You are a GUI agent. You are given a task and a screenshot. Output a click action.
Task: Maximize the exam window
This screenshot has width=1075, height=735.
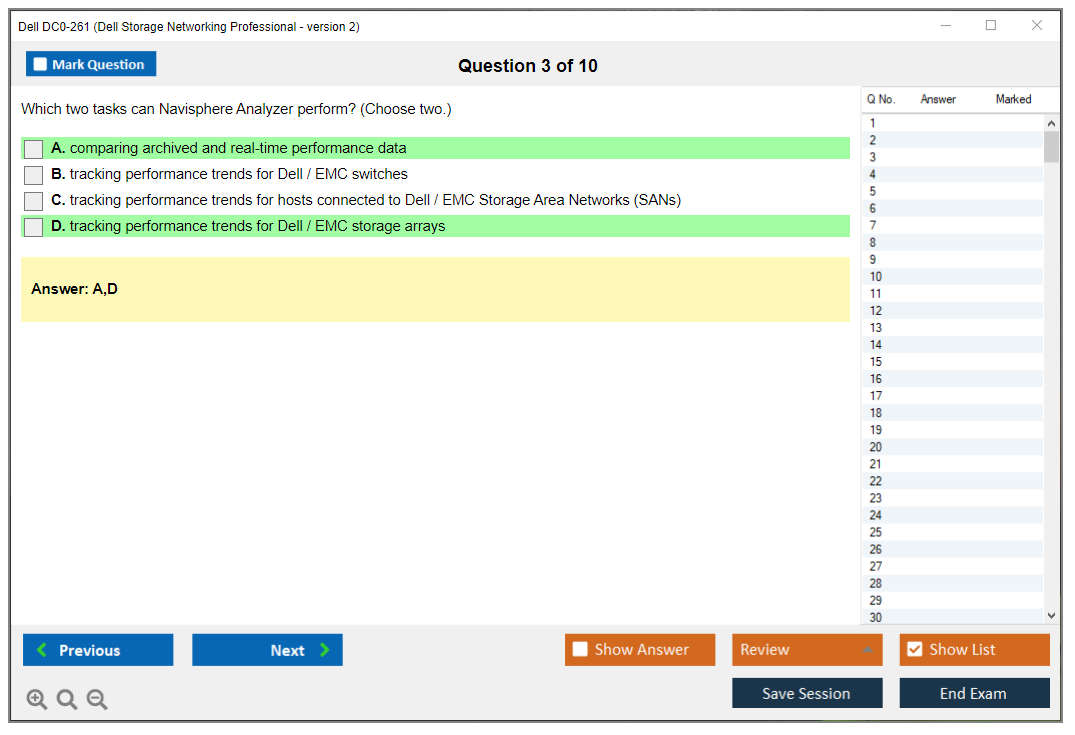tap(991, 26)
